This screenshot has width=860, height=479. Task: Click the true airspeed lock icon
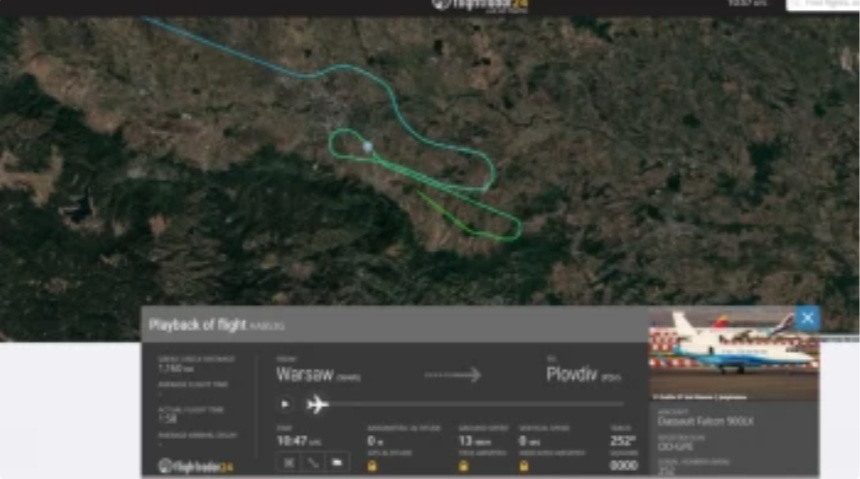(x=464, y=466)
